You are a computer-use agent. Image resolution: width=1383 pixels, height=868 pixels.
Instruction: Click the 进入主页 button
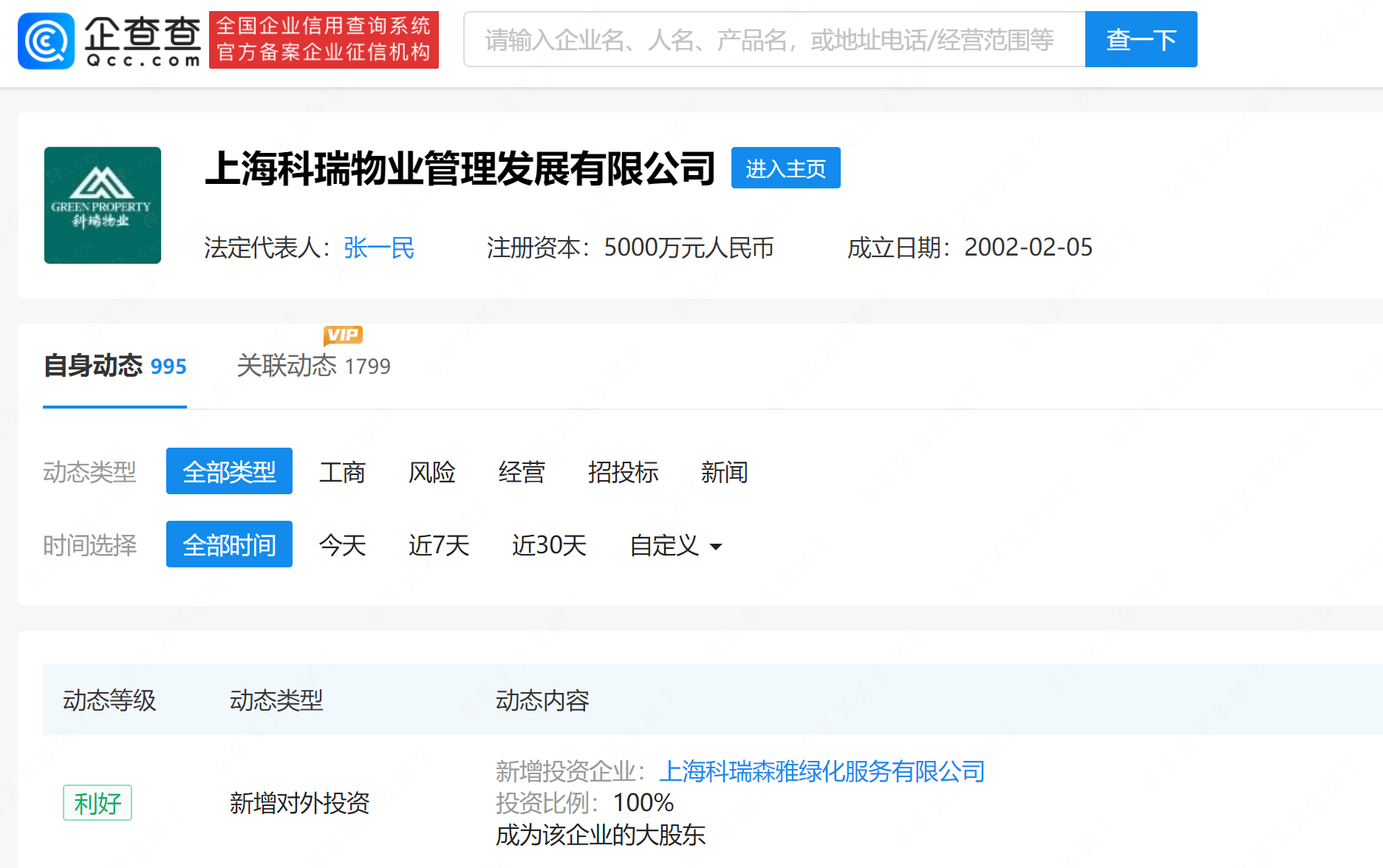click(786, 168)
